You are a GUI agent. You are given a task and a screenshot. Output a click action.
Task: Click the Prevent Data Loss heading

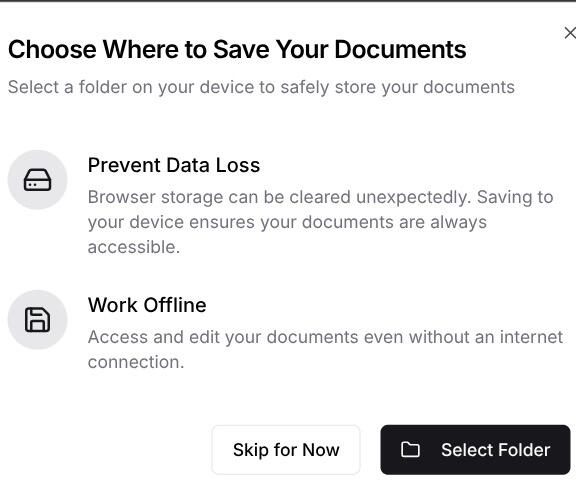tap(174, 165)
